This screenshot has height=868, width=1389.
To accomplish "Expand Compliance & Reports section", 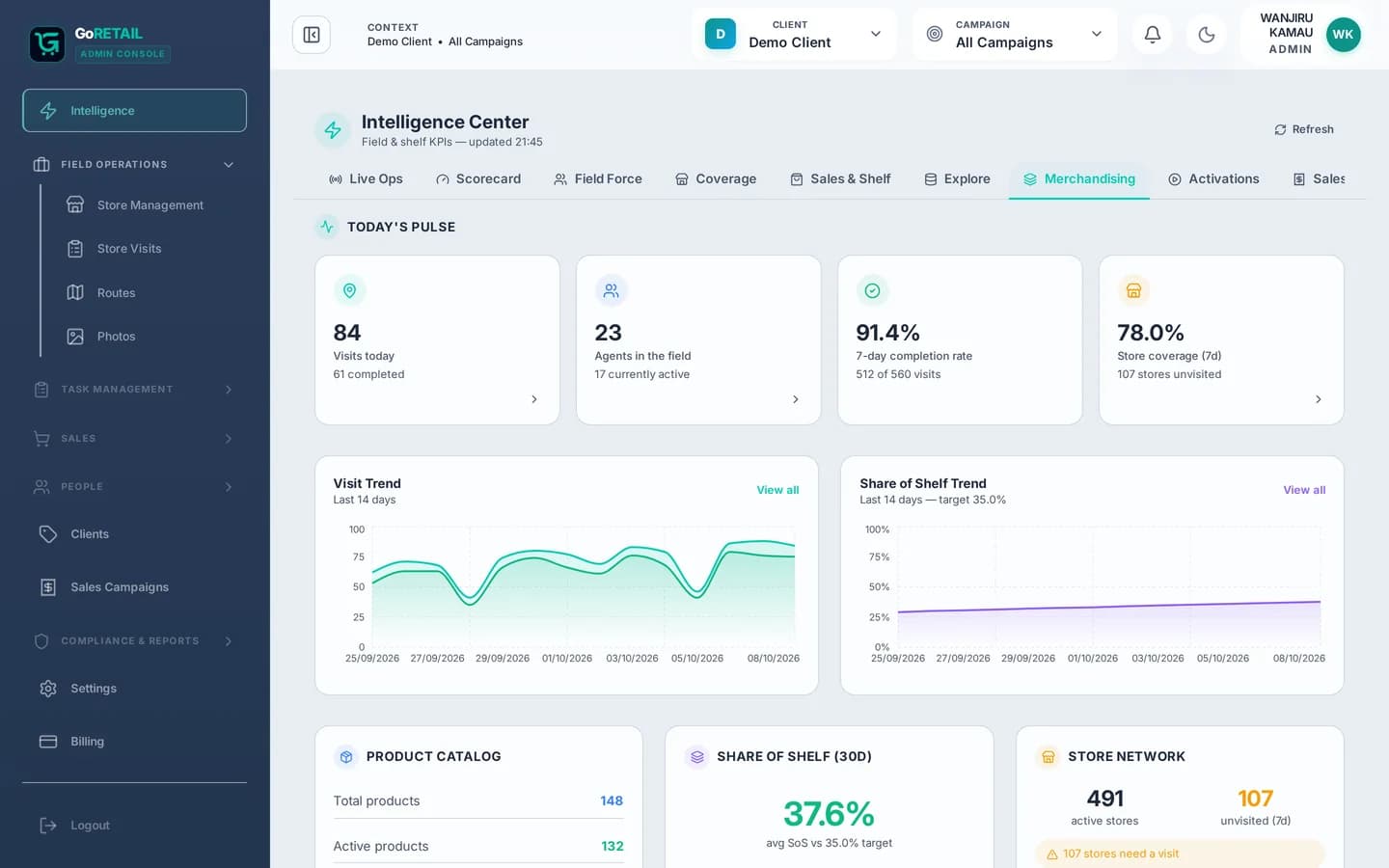I will [x=134, y=641].
